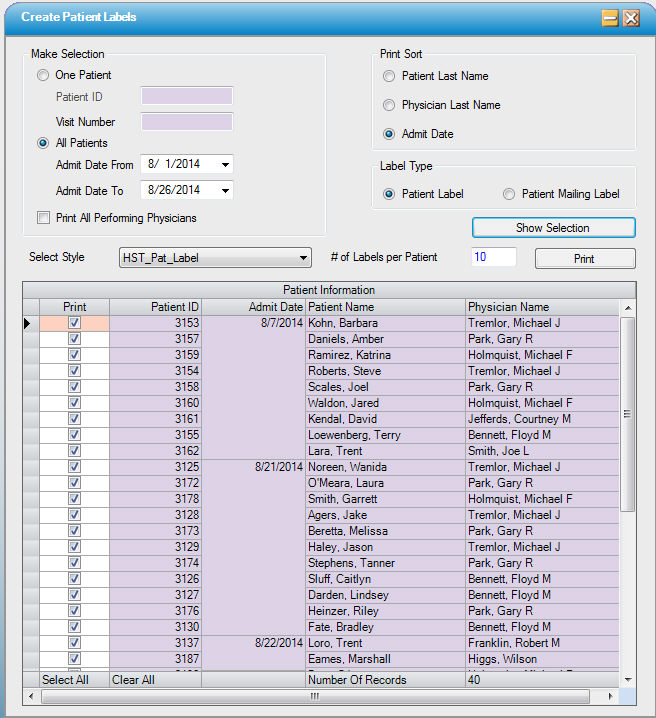Sort by Patient Name column header
Viewport: 656px width, 718px height.
385,307
